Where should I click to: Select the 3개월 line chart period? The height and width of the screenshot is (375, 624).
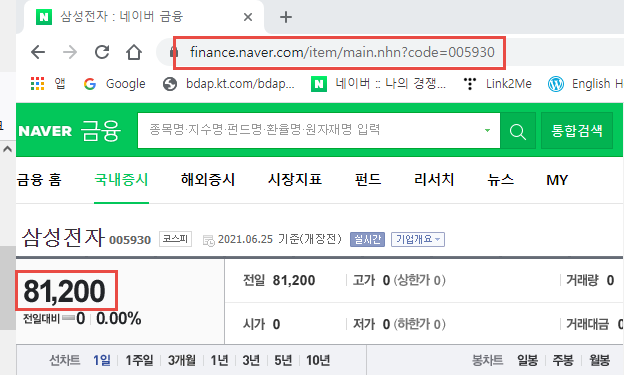click(x=182, y=360)
